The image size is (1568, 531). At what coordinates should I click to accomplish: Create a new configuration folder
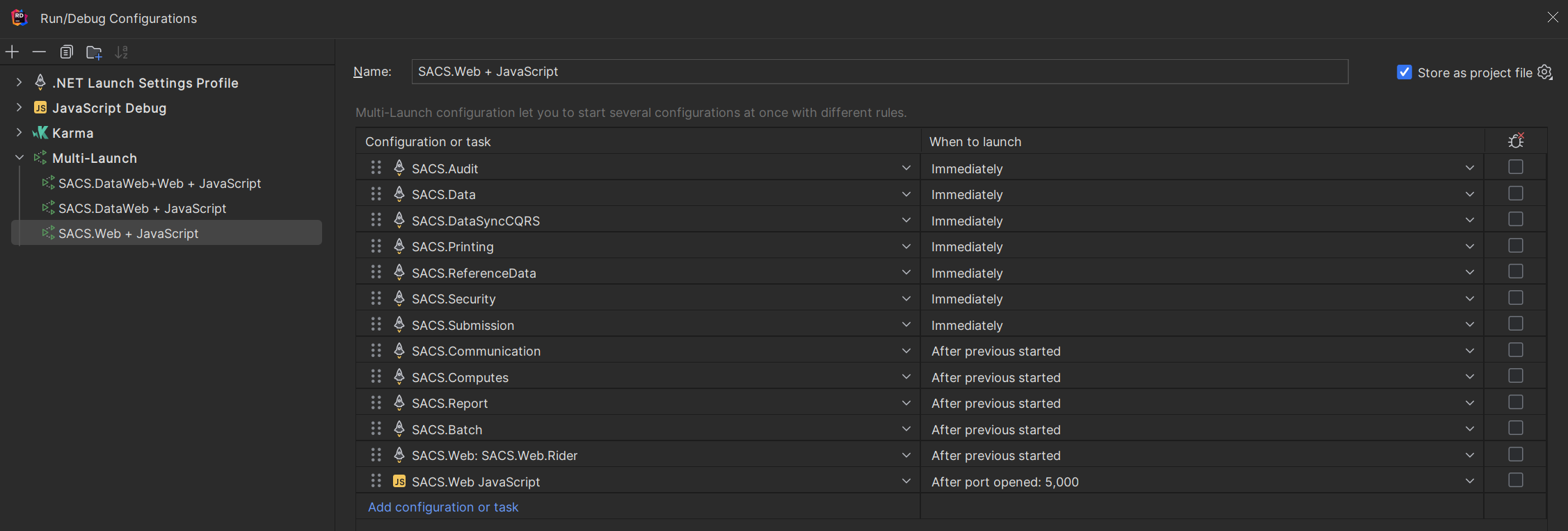coord(94,51)
